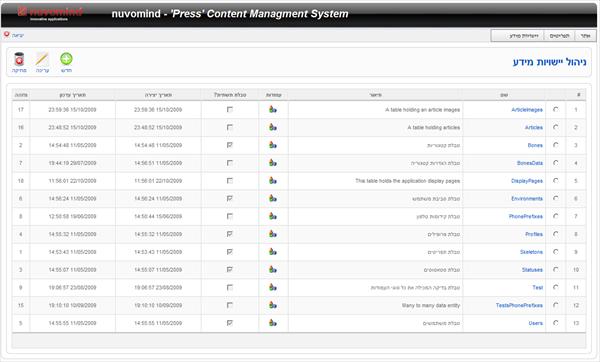Select the TestsPhonePrefixes row radio button

556,305
